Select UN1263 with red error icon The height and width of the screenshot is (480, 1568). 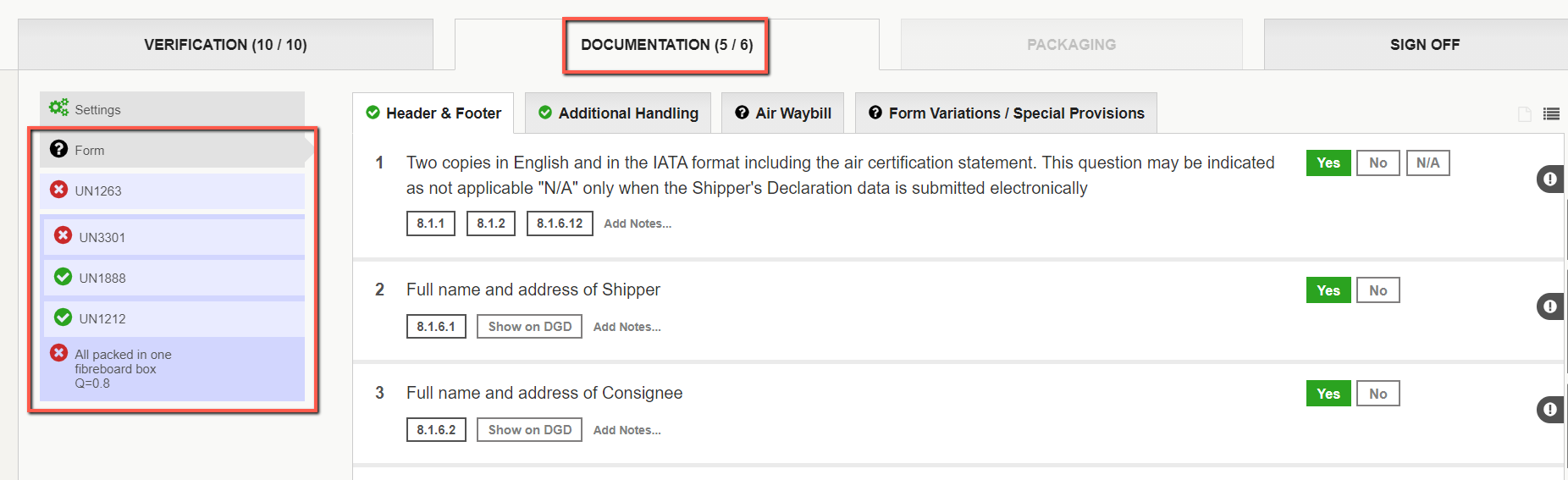click(x=172, y=190)
